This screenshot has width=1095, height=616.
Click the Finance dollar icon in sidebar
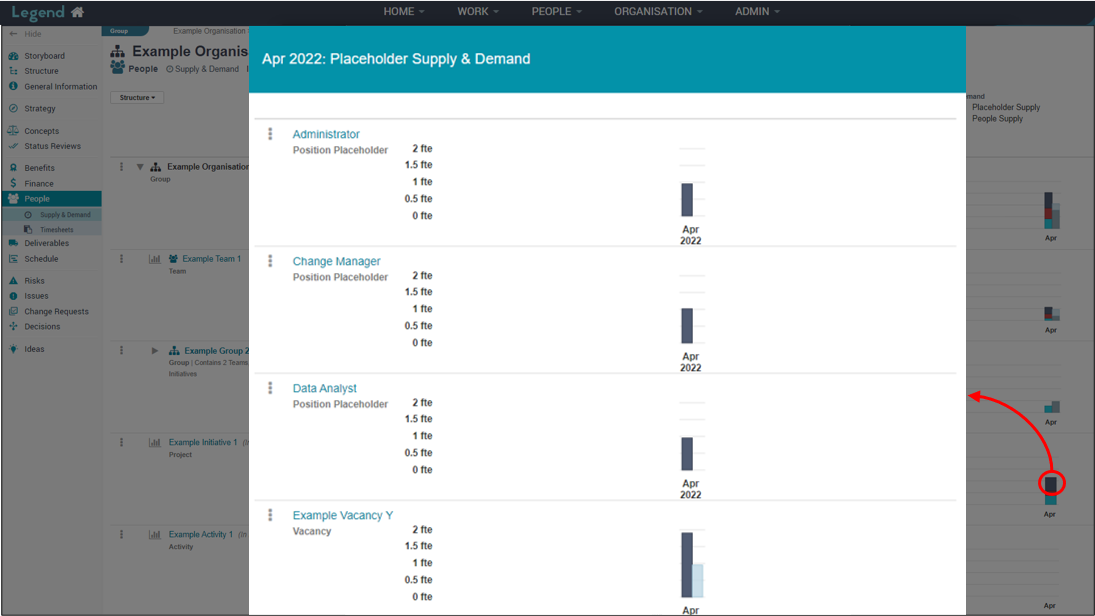[x=13, y=184]
